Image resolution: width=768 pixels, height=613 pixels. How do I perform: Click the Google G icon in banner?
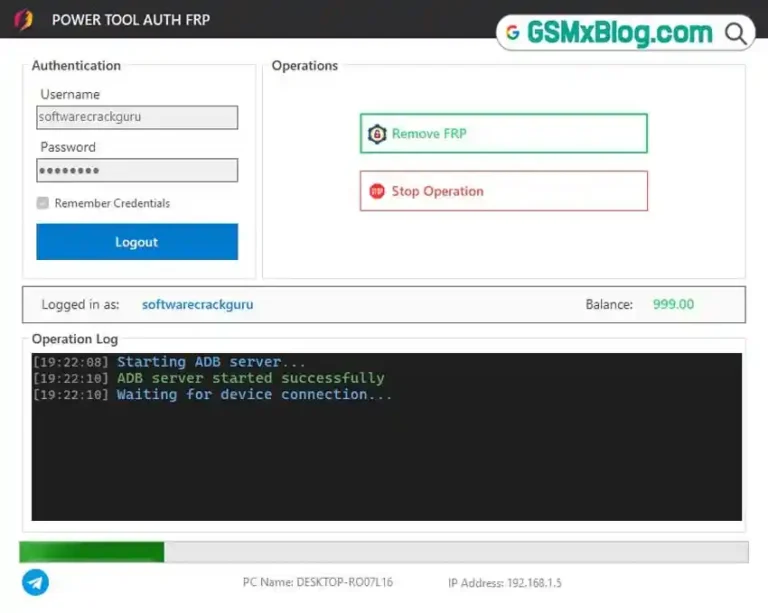coord(513,33)
